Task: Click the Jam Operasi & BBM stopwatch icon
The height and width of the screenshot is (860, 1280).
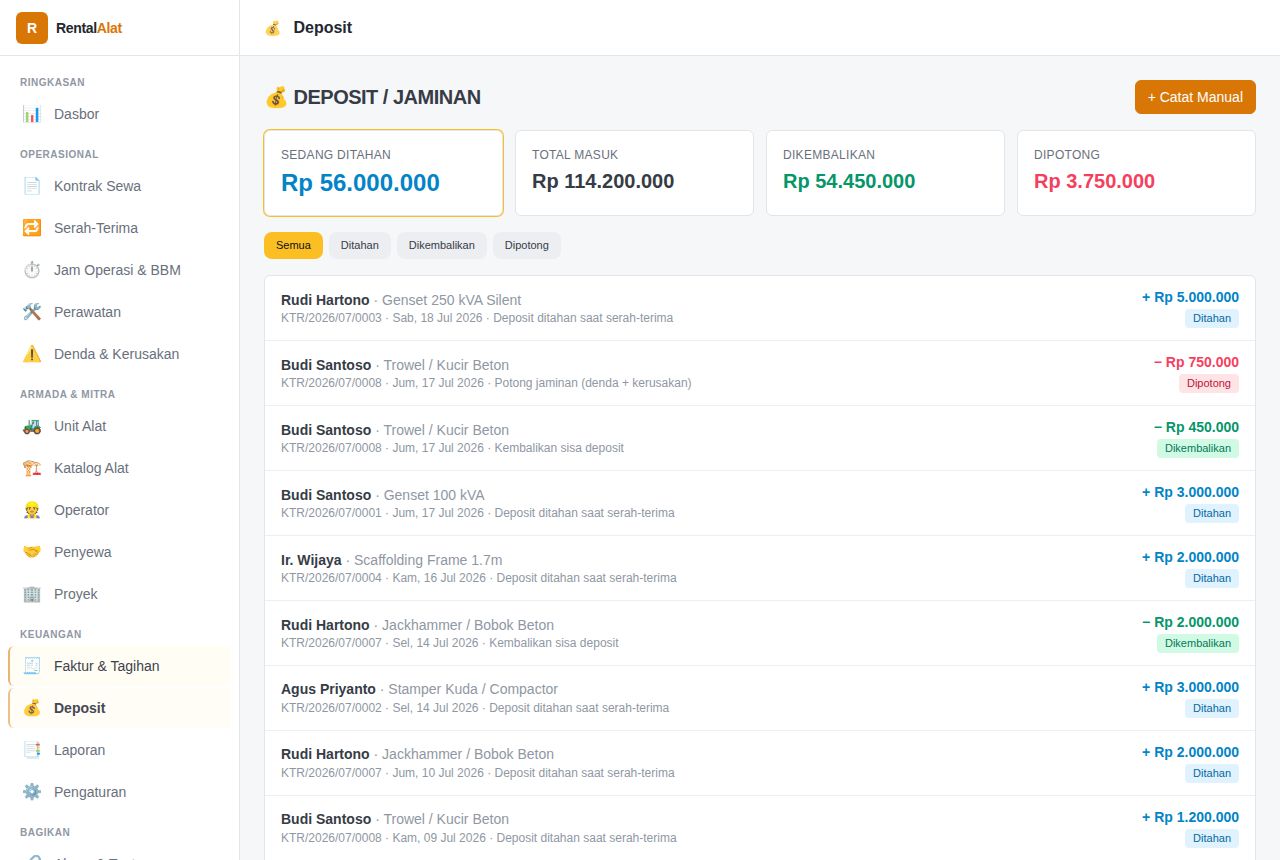Action: 32,270
